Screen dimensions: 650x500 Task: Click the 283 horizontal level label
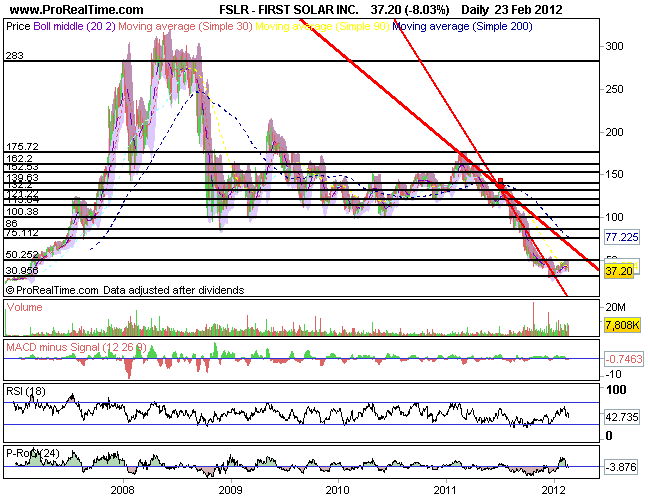pos(15,56)
